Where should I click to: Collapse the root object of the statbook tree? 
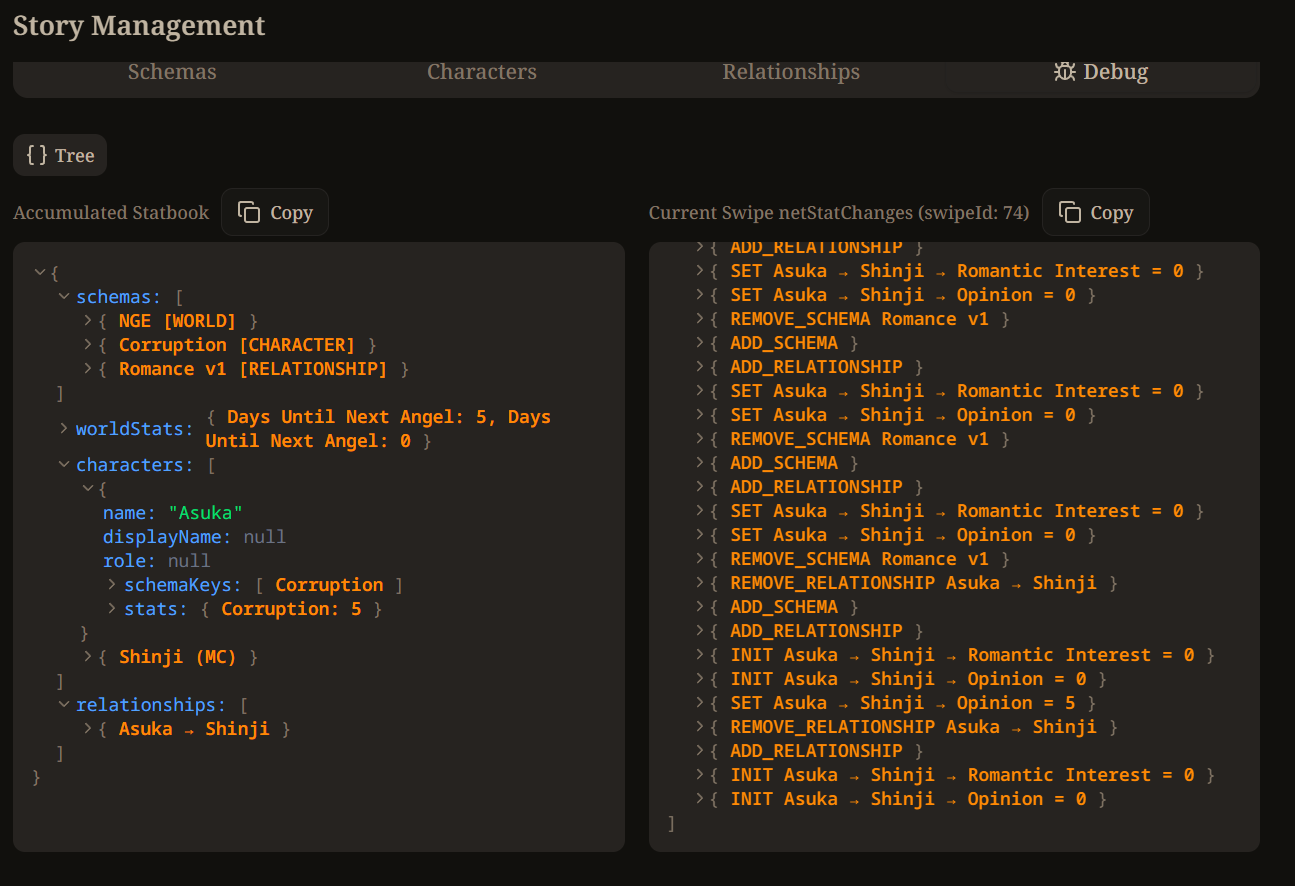tap(40, 273)
